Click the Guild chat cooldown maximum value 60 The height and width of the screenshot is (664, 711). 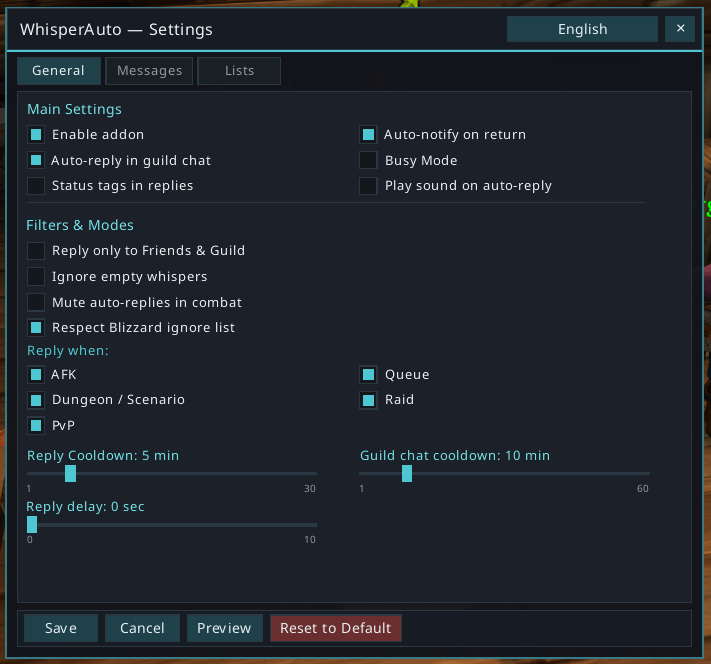click(x=643, y=488)
